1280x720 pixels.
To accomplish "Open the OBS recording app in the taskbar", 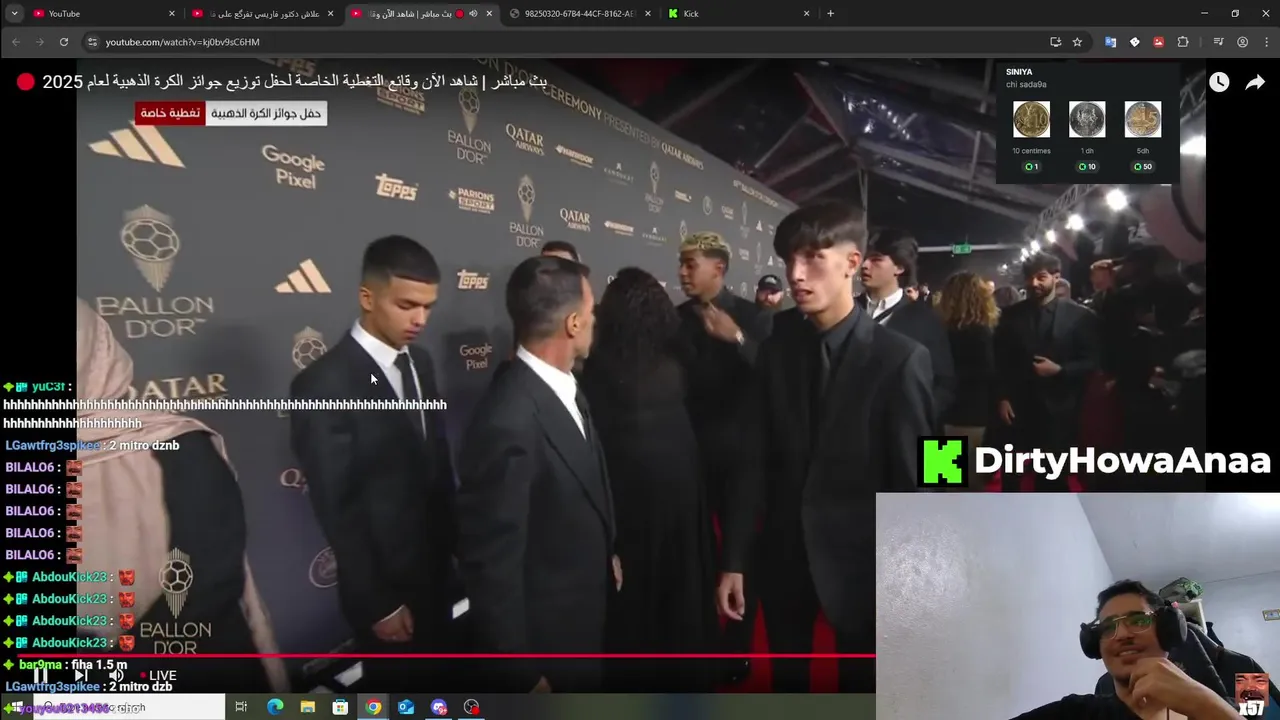I will coord(472,707).
